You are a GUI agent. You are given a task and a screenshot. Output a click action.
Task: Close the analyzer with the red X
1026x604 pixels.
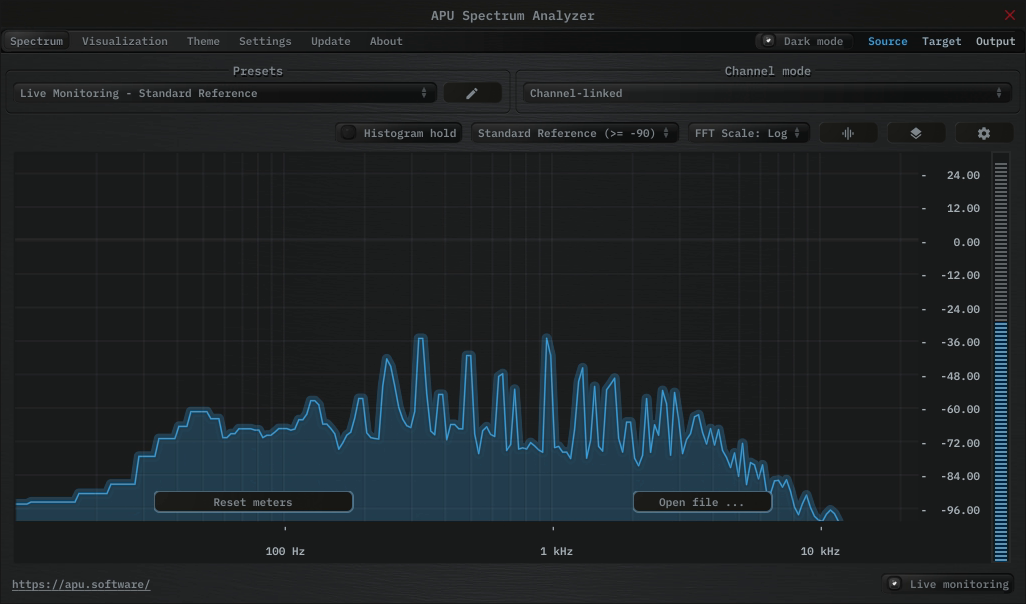pyautogui.click(x=1009, y=15)
